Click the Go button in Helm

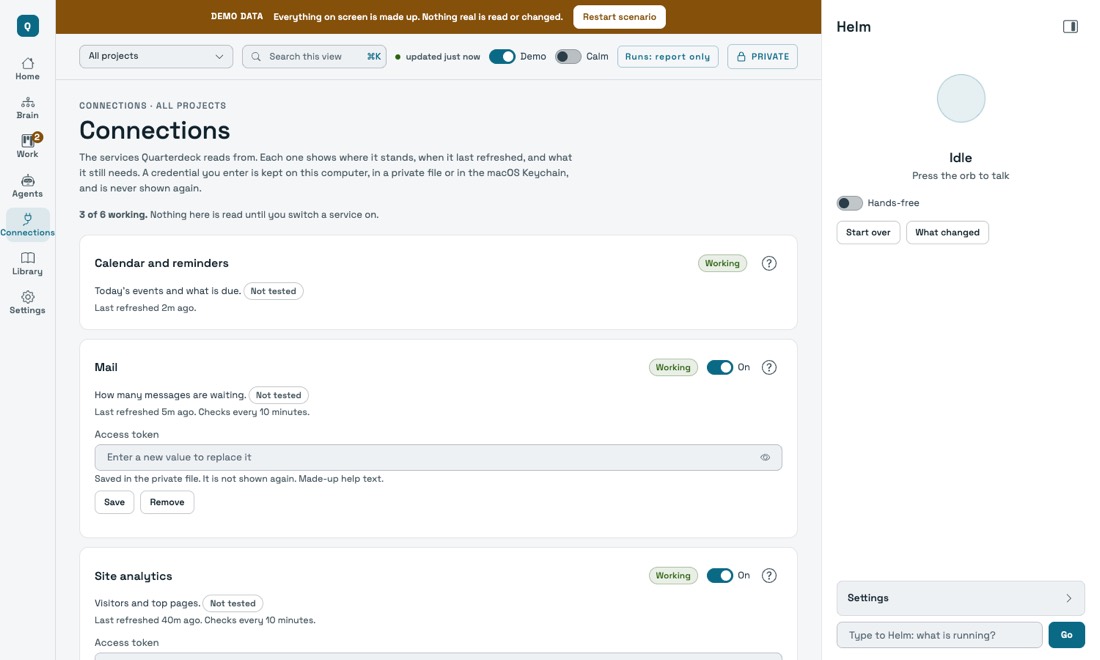pos(1066,635)
